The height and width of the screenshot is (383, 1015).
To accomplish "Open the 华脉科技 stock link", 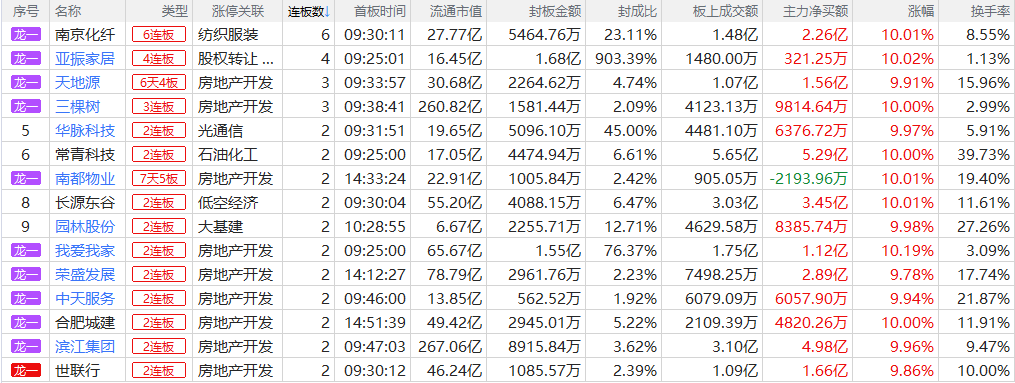I will [85, 131].
